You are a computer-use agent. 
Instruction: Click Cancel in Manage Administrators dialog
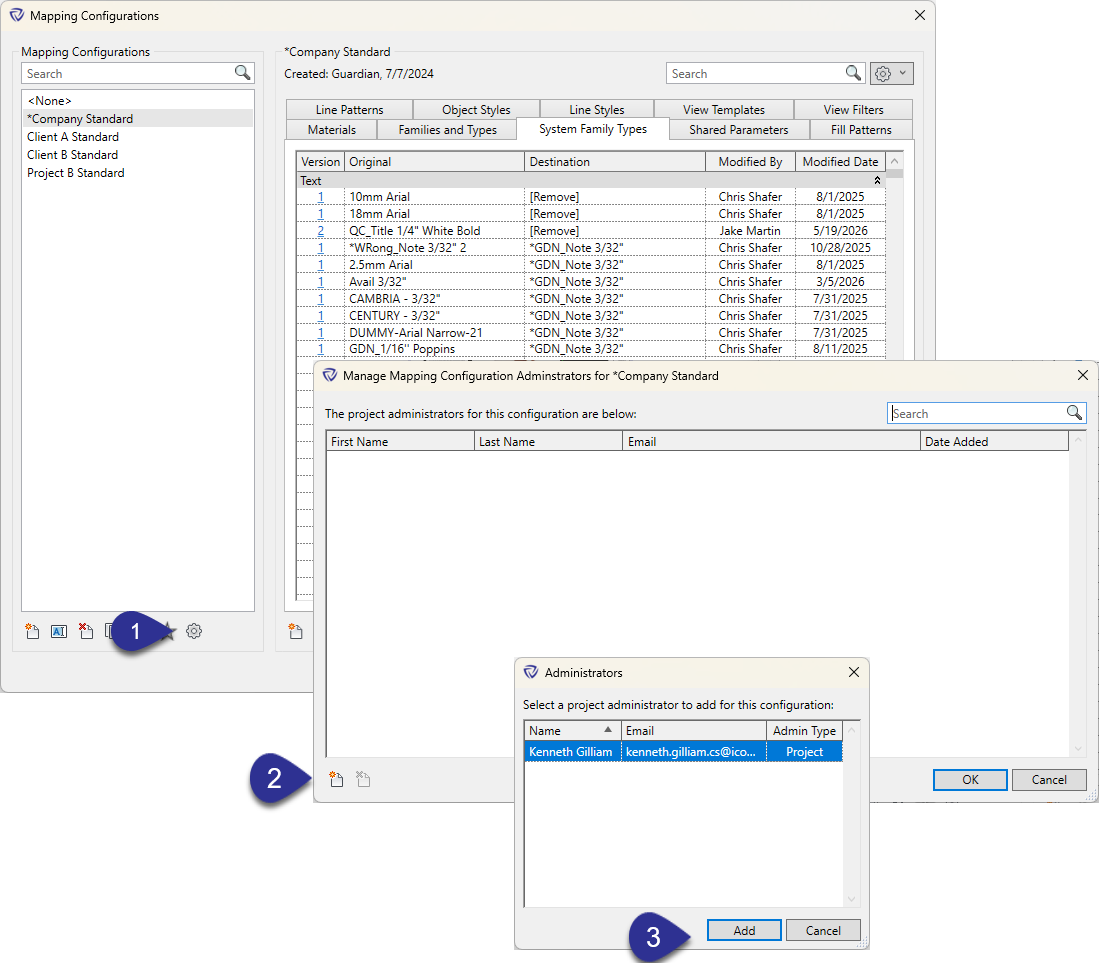[x=1049, y=779]
